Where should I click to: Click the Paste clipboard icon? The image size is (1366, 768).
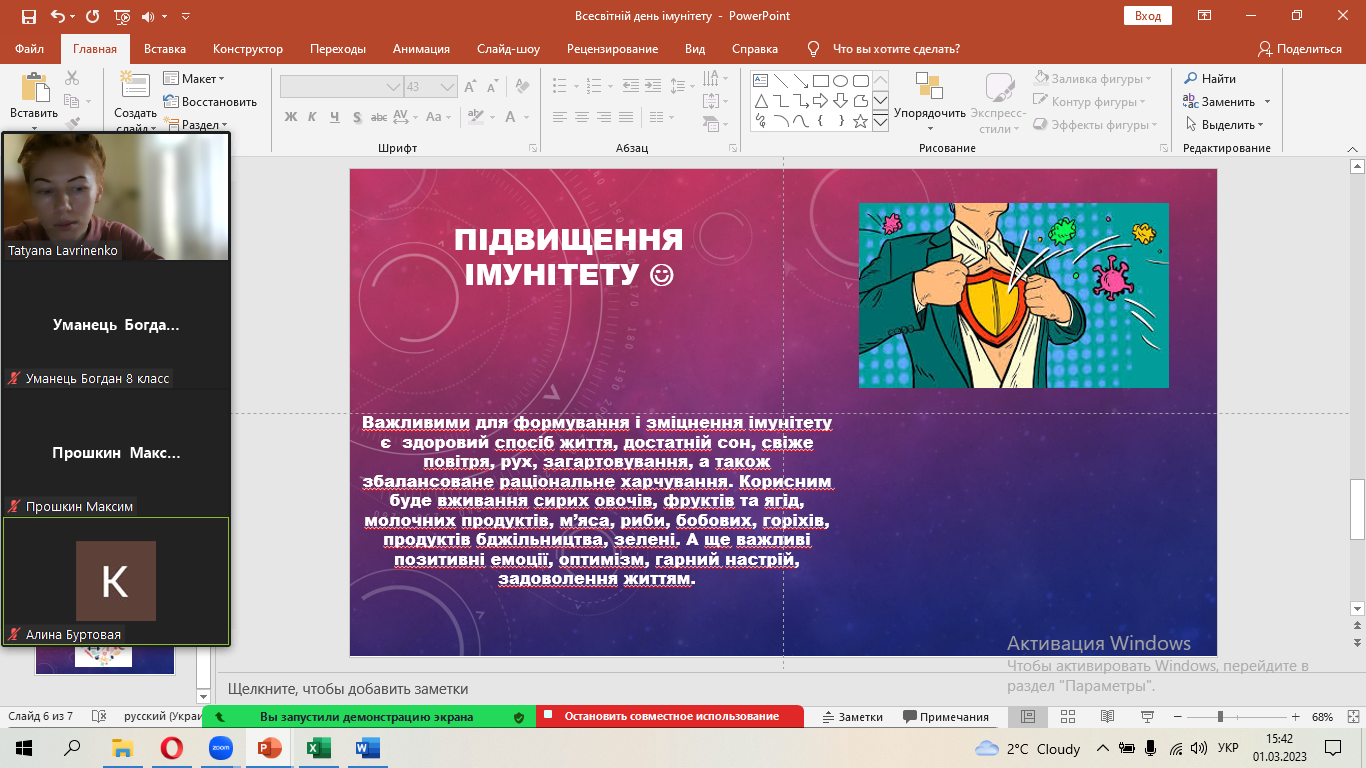click(34, 86)
